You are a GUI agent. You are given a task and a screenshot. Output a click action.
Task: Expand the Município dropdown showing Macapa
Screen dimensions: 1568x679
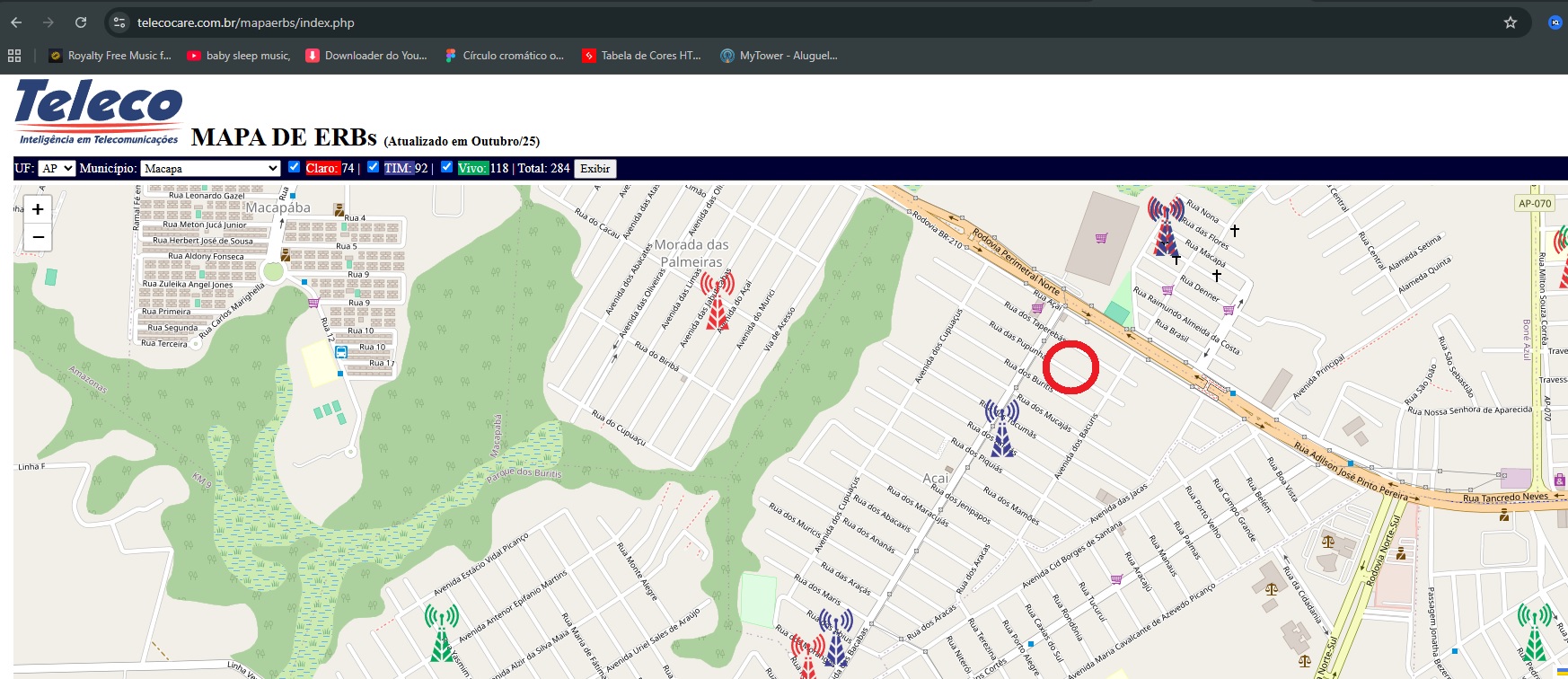(211, 168)
